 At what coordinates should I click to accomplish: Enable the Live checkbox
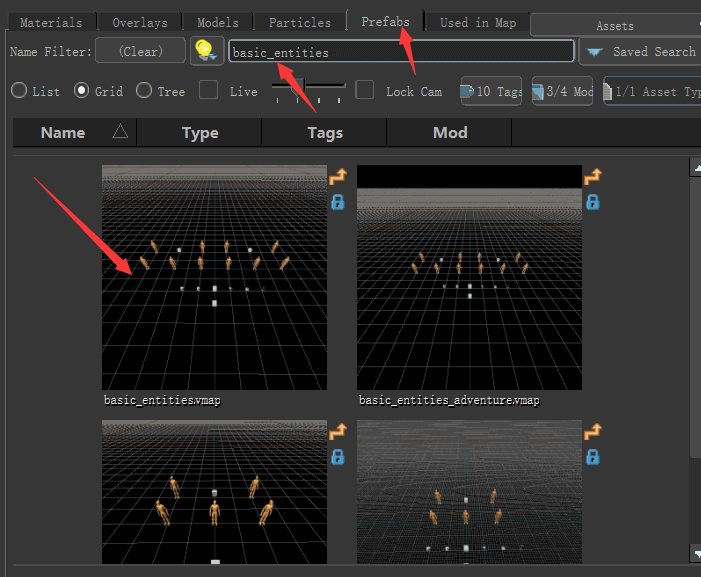point(208,91)
